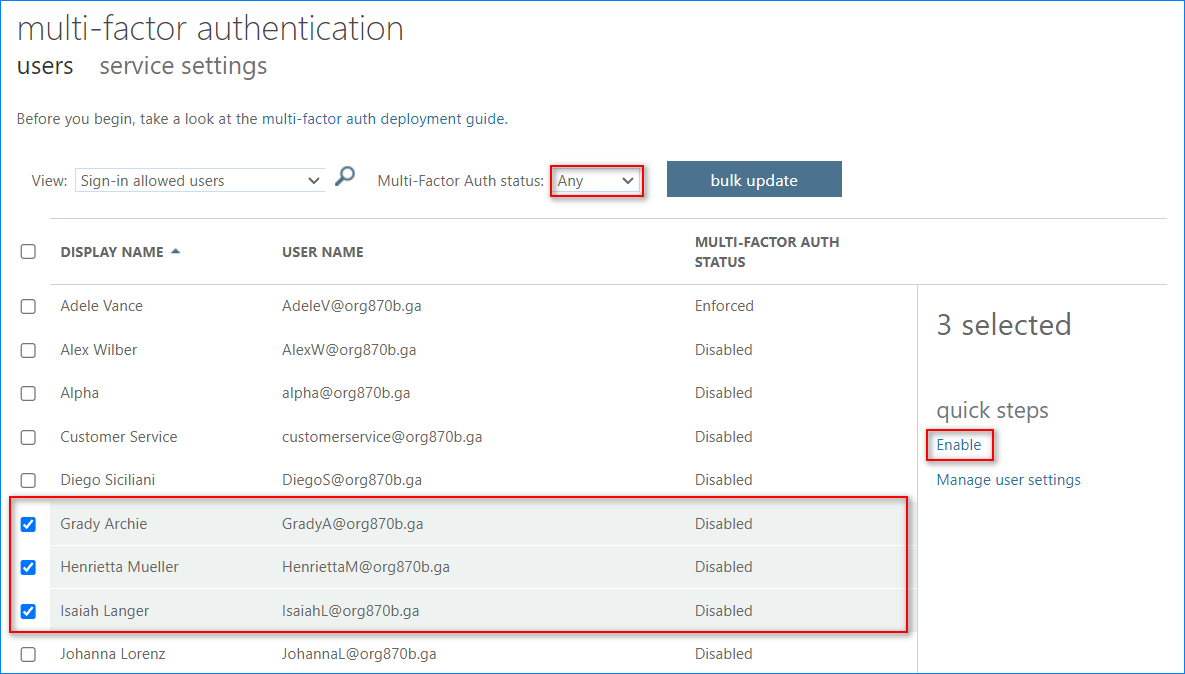The height and width of the screenshot is (674, 1185).
Task: Click customerservice@org870b.ga username
Action: (382, 437)
